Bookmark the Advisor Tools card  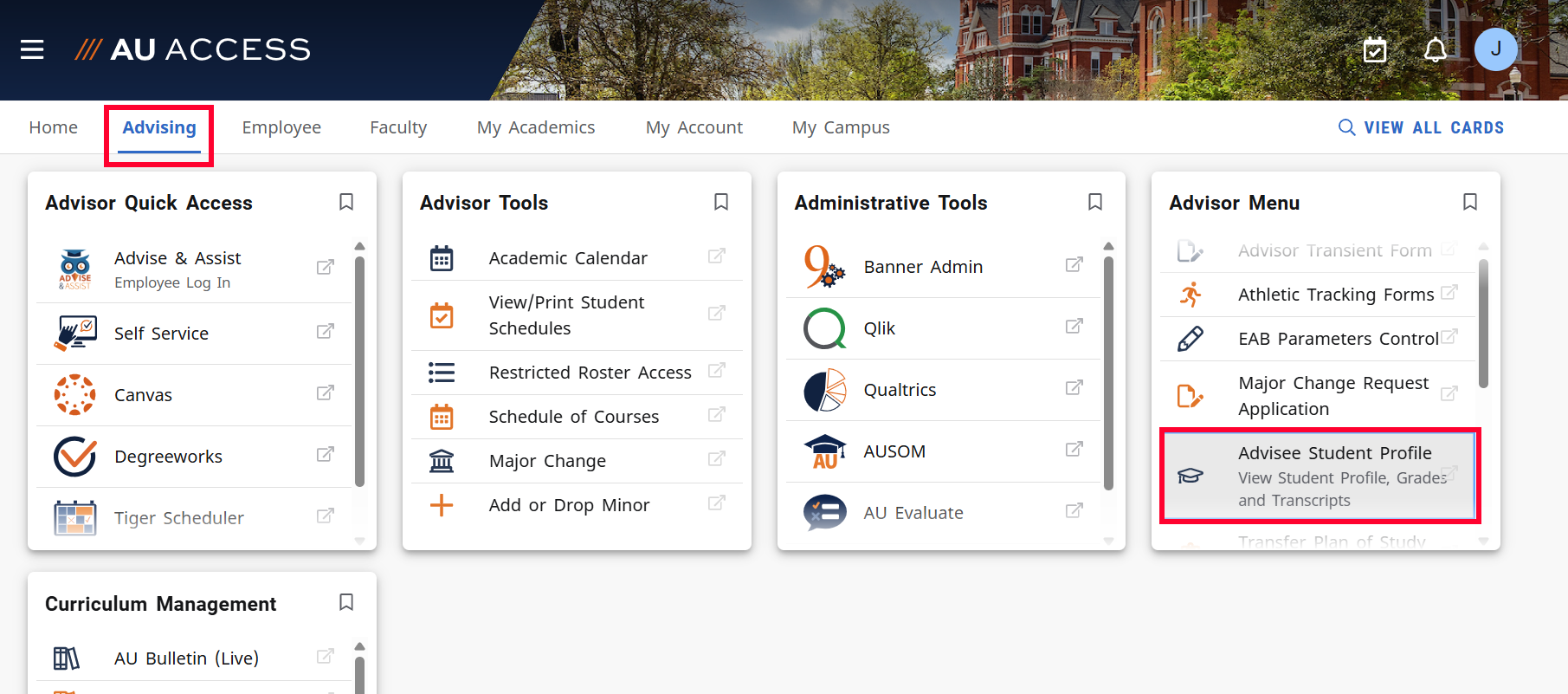721,202
